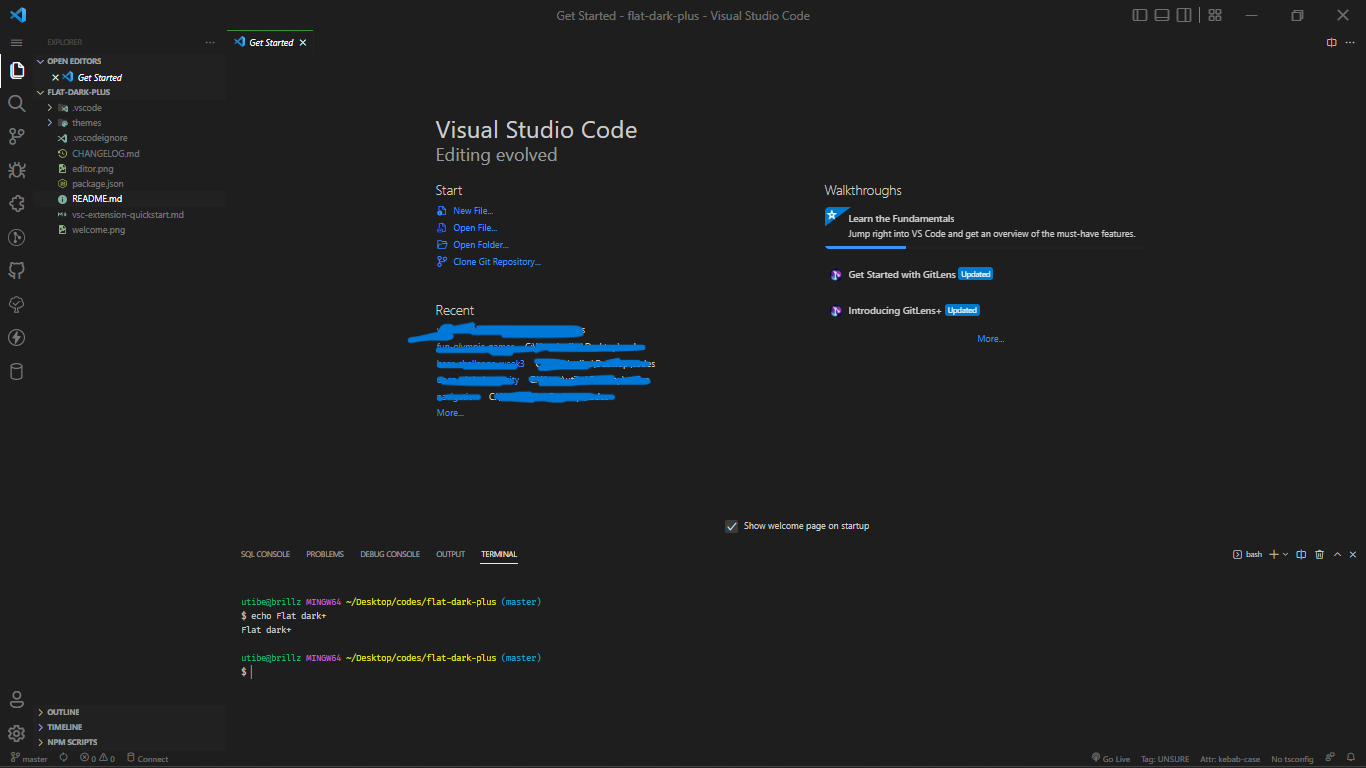
Task: Open CHANGELOG.md in the explorer
Action: [x=105, y=154]
